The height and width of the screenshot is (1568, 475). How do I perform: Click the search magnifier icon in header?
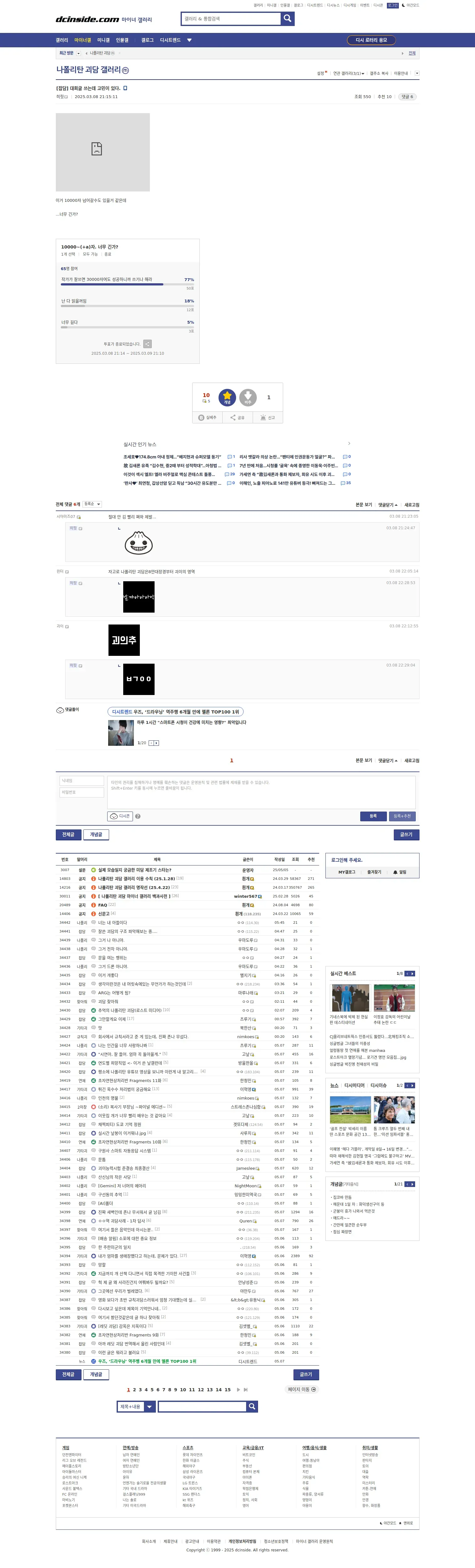coord(288,19)
